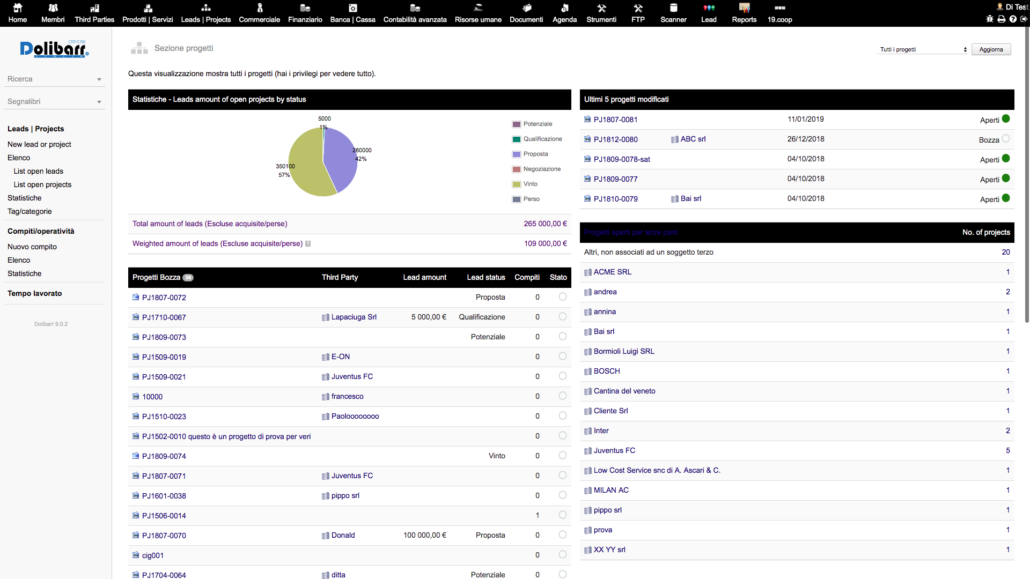Click green Aperti status dot for PJ1807-0081
The height and width of the screenshot is (579, 1030).
[1006, 119]
